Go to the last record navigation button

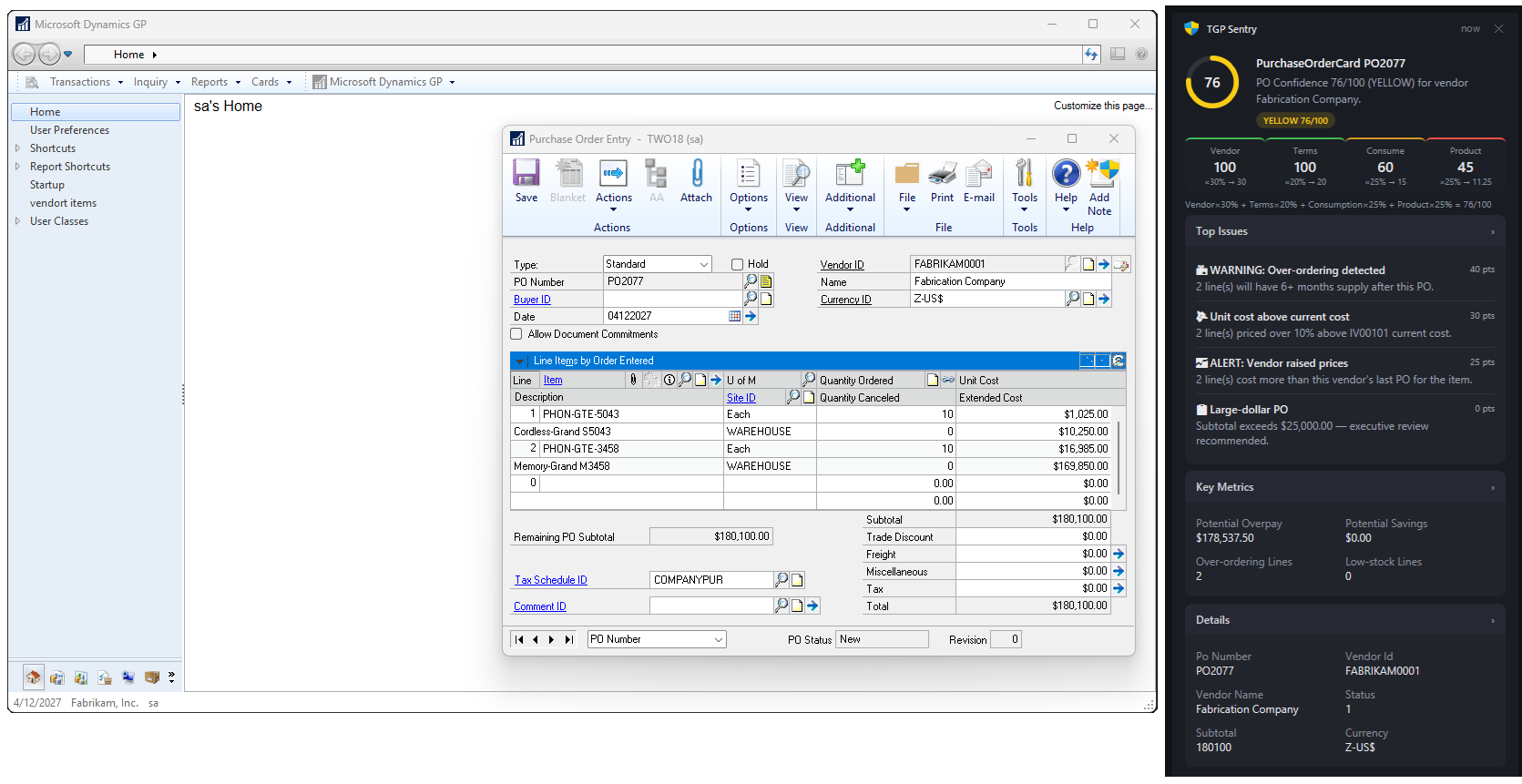[x=568, y=639]
